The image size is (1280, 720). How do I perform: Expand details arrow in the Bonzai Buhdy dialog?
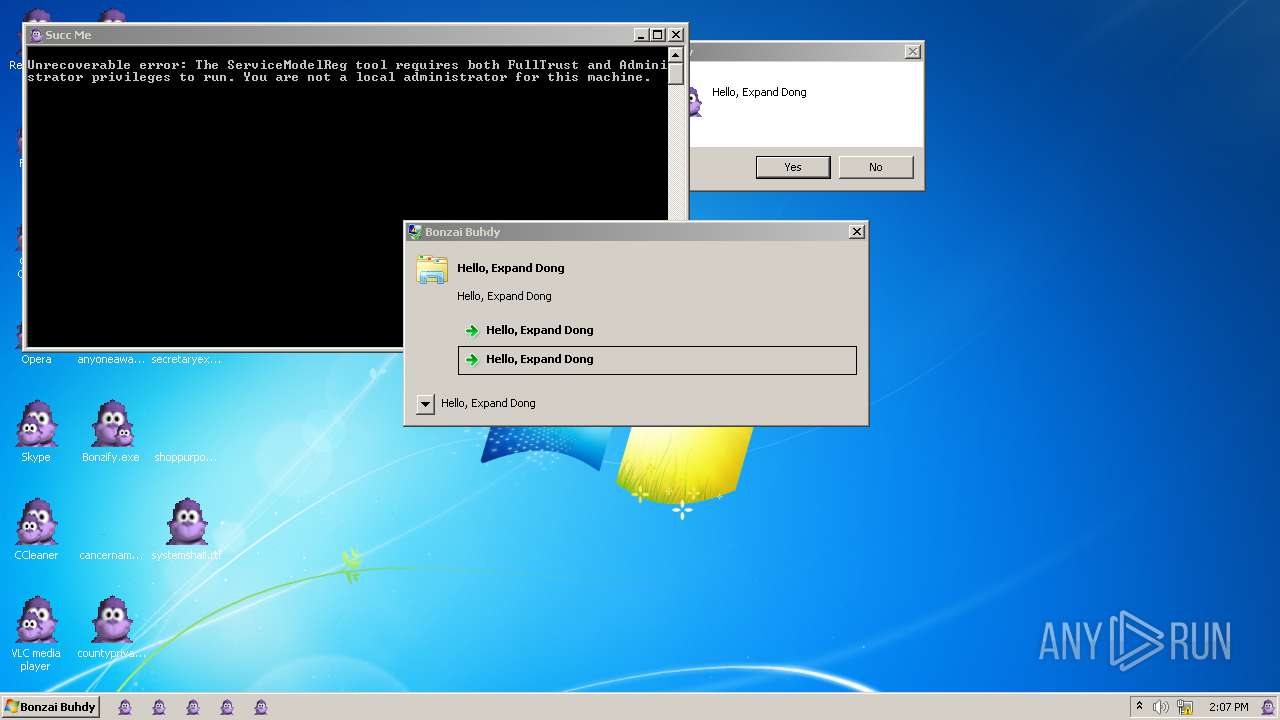pyautogui.click(x=425, y=404)
